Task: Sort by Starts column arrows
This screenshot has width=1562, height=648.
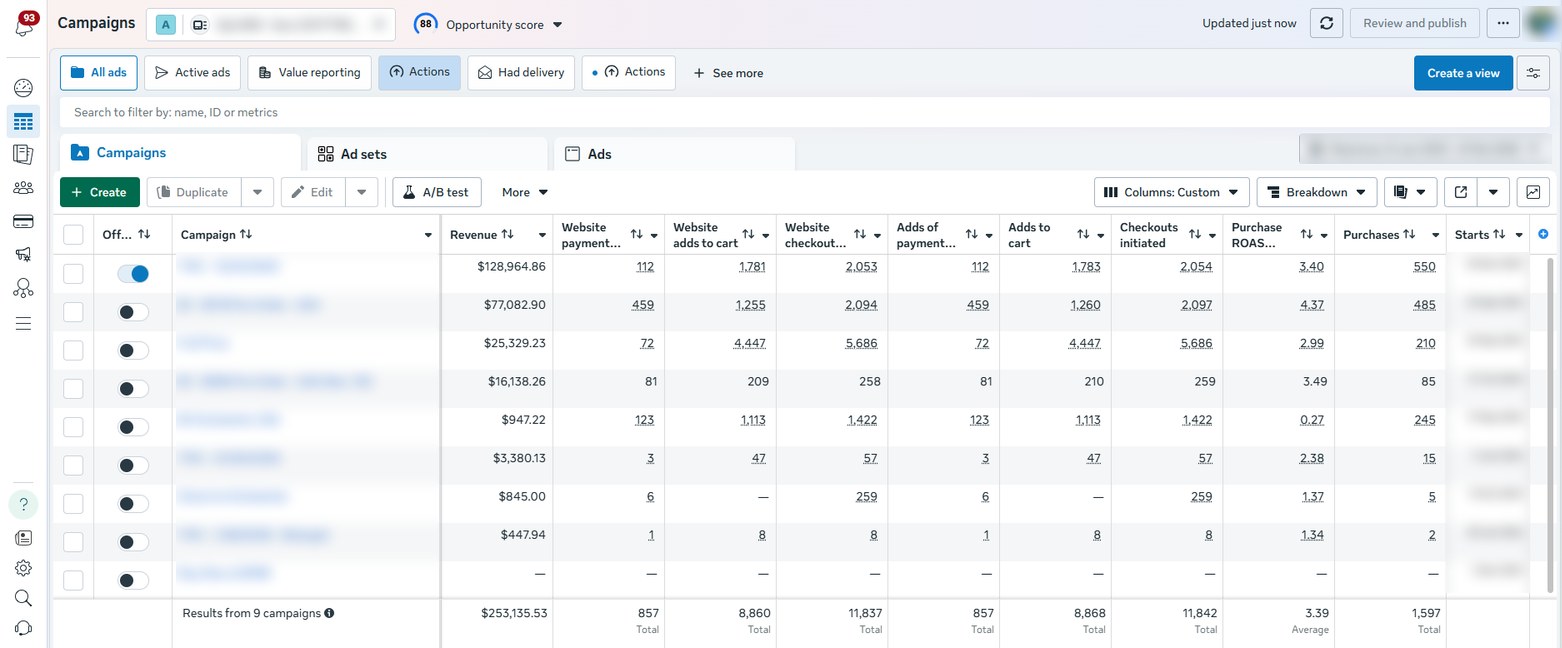Action: click(1499, 235)
